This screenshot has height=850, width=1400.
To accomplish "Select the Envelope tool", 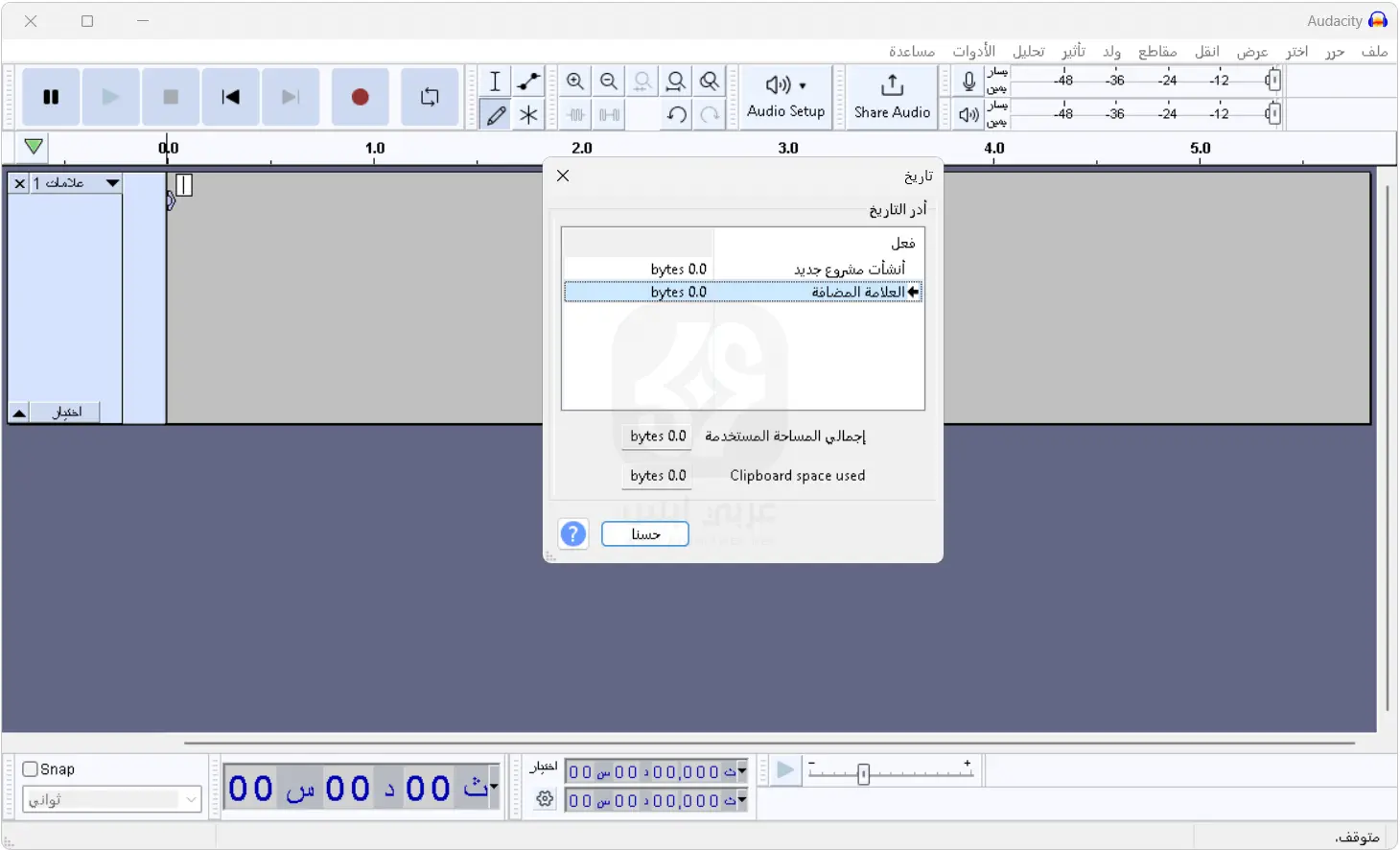I will click(x=528, y=81).
